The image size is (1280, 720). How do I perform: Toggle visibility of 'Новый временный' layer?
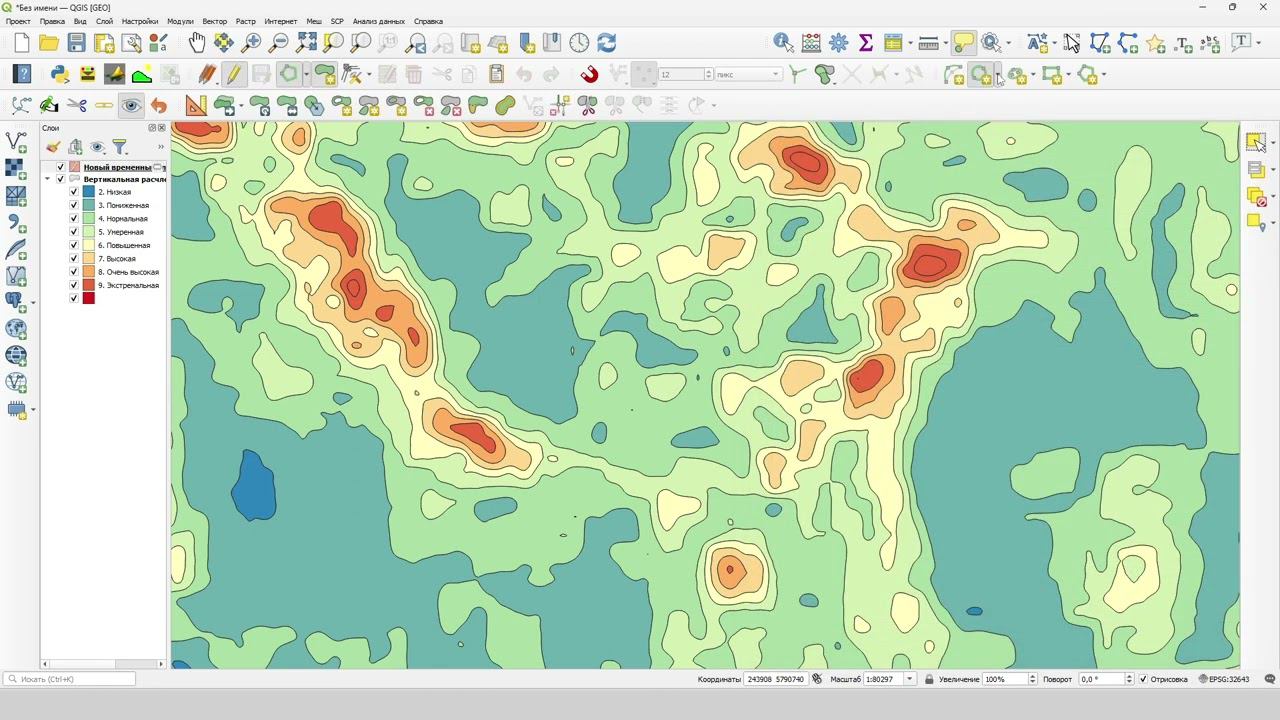coord(60,167)
